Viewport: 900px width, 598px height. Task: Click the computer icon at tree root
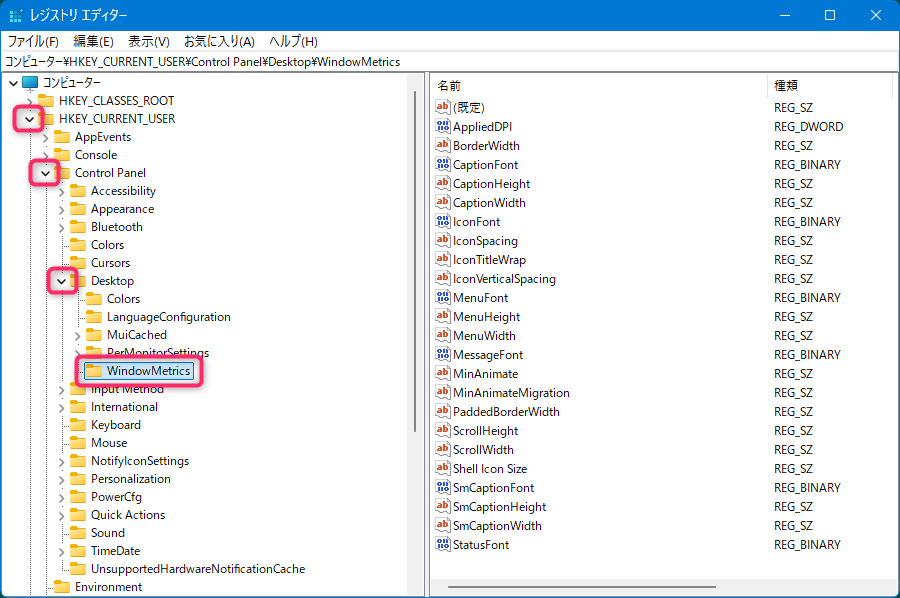30,83
